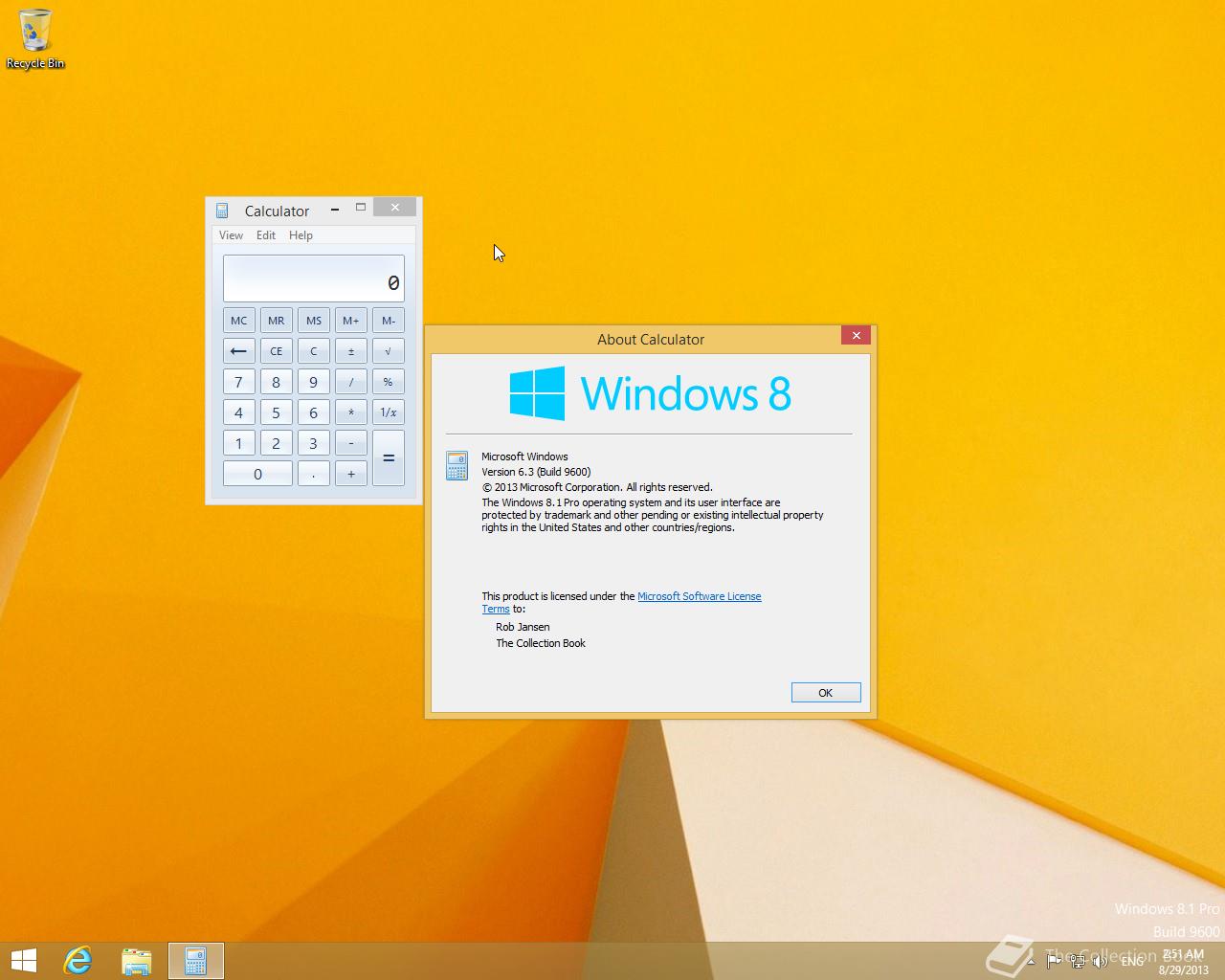Click the M- memory subtract button
The height and width of the screenshot is (980, 1225).
(x=389, y=321)
